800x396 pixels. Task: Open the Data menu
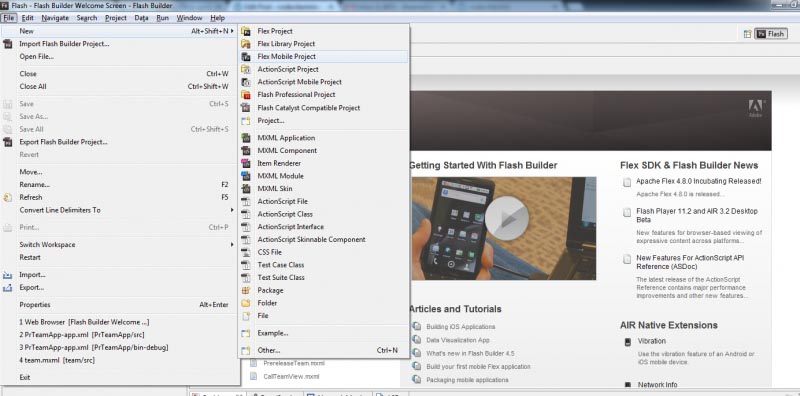coord(141,18)
